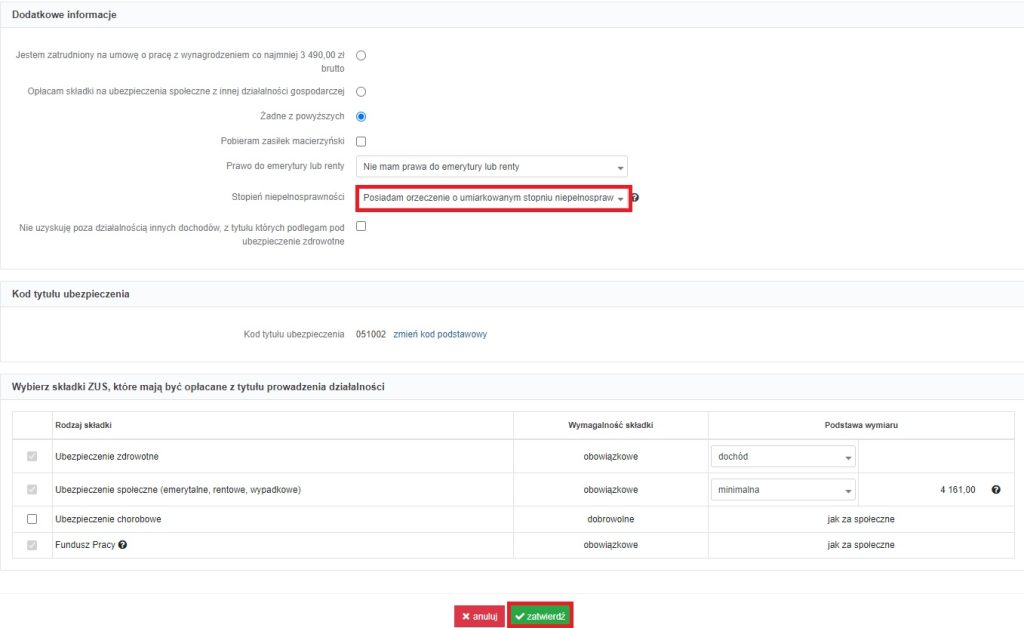1024x628 pixels.
Task: Click the Żadne z powyższych label text
Action: [x=302, y=116]
